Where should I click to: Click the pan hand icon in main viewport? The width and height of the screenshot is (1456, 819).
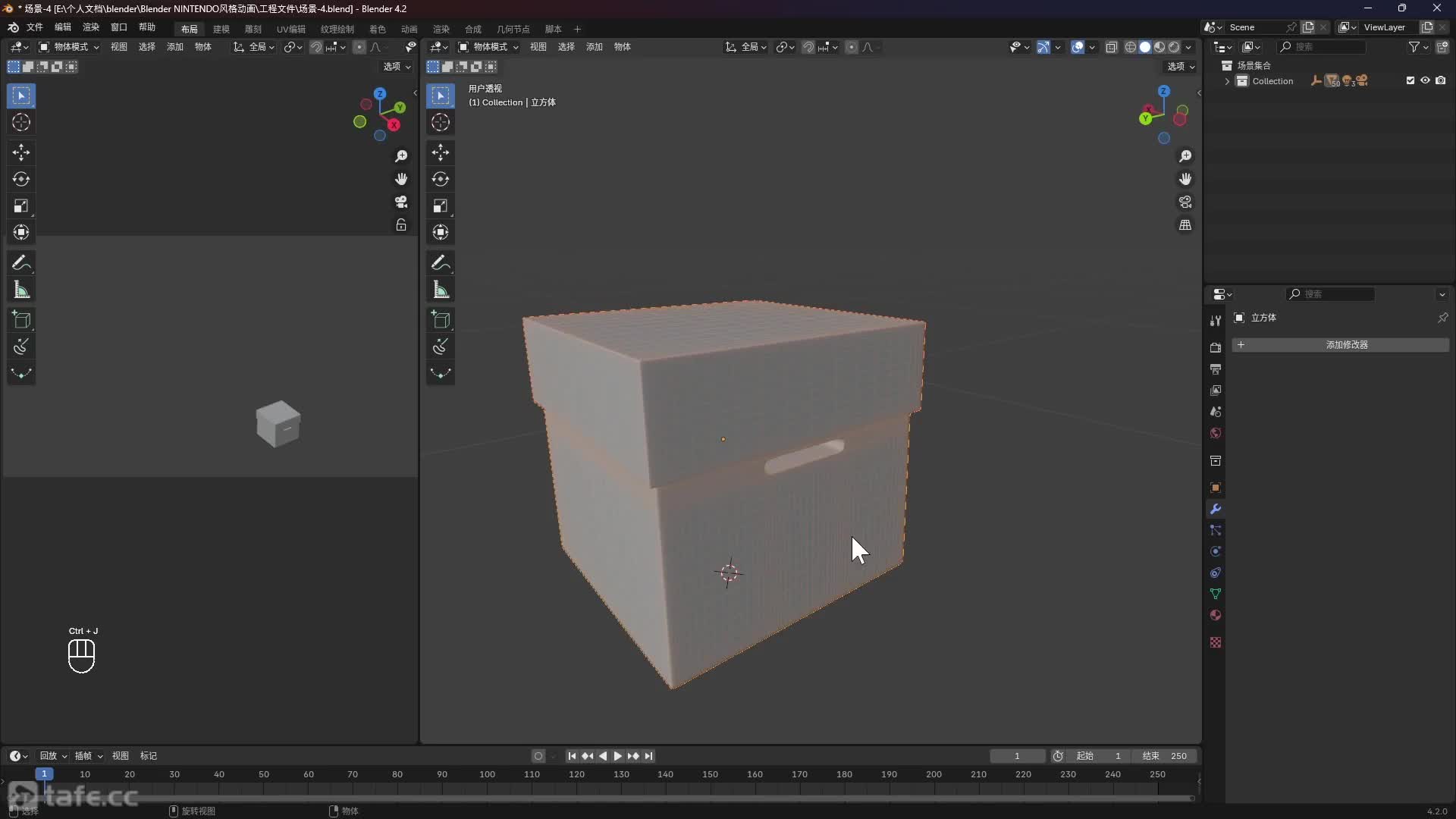coord(1185,179)
